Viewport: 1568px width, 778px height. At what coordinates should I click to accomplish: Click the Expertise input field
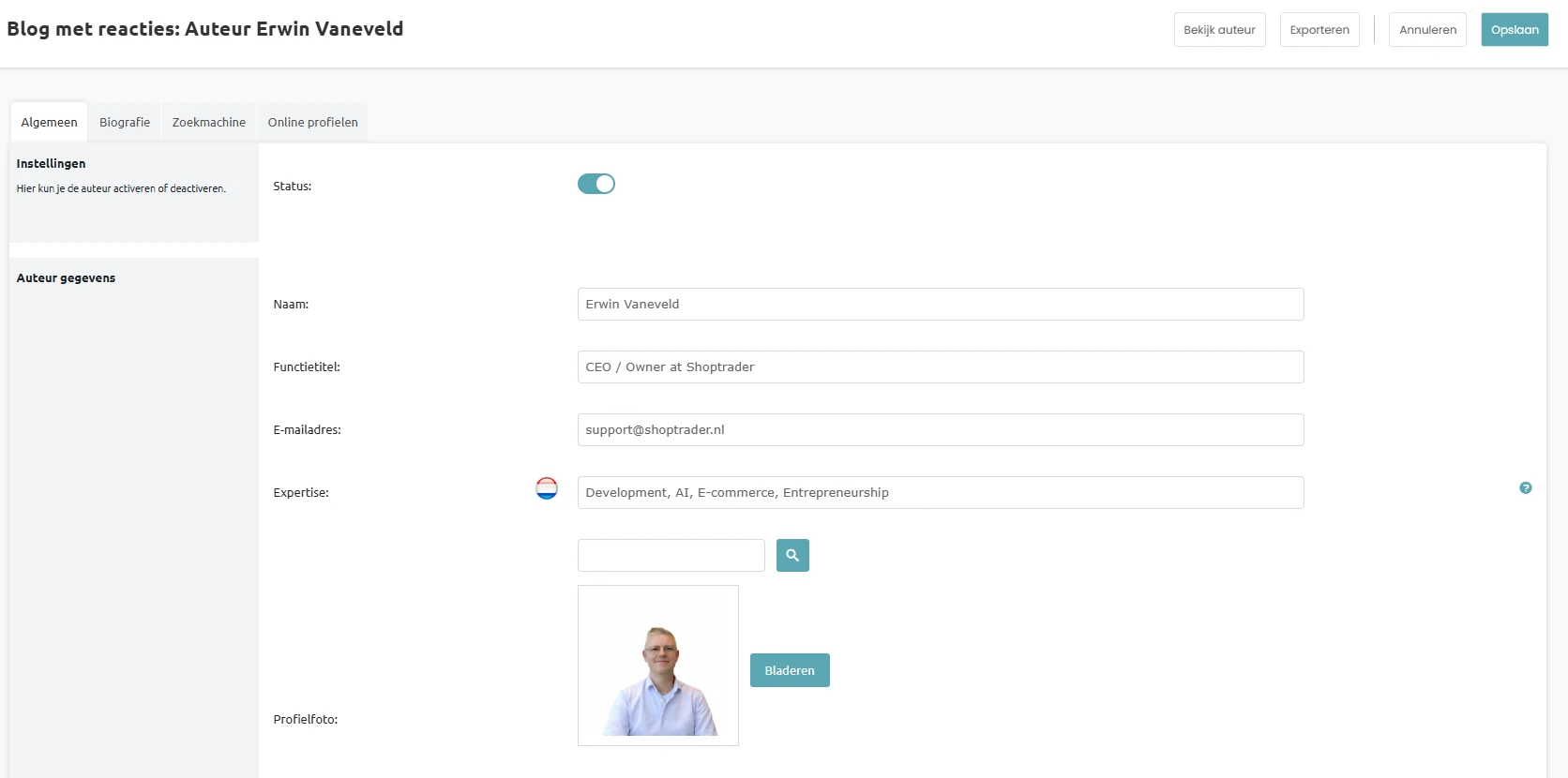tap(940, 493)
